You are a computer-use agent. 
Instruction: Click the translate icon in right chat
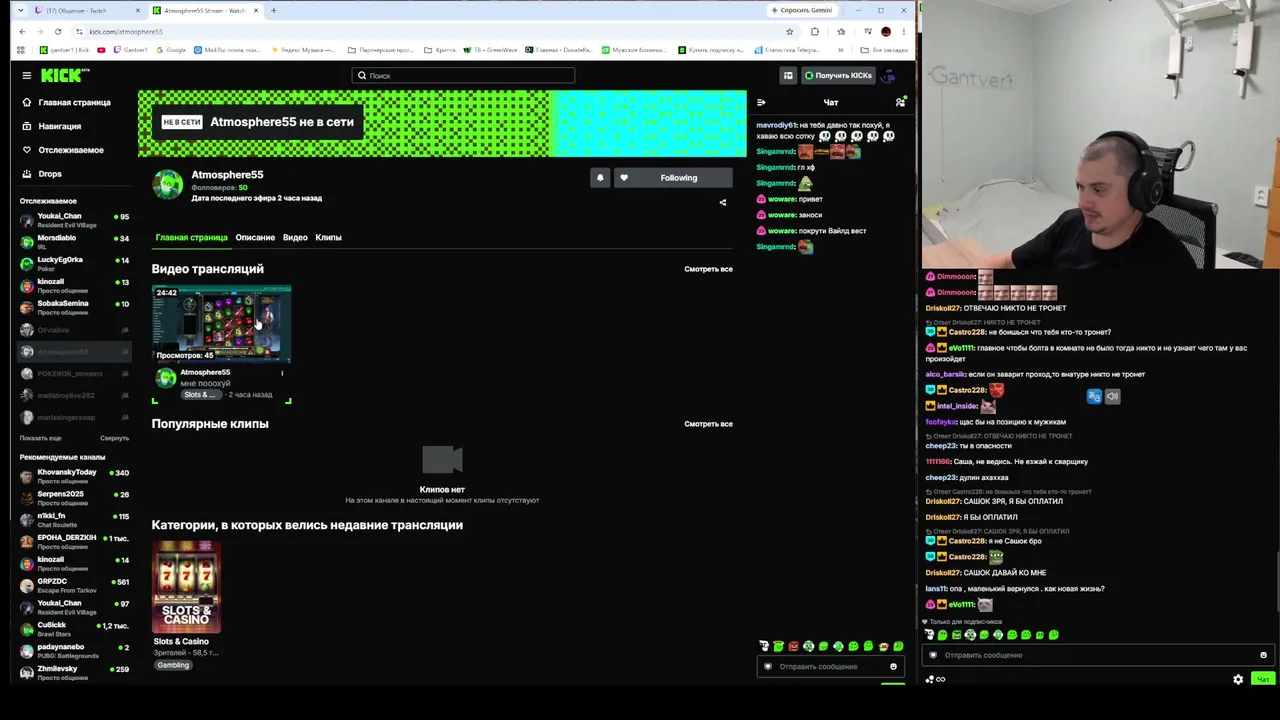(1094, 397)
